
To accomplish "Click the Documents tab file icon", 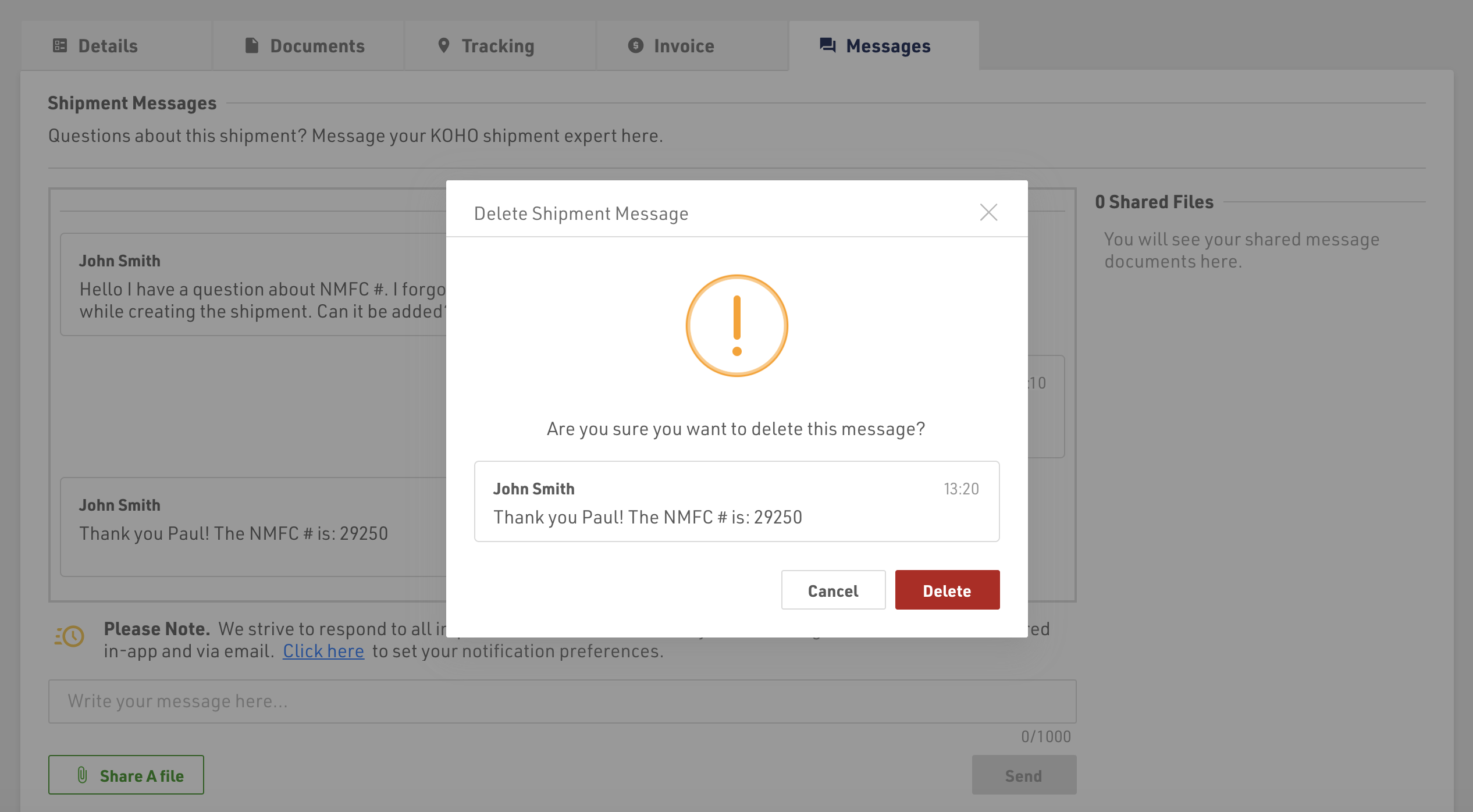I will click(x=251, y=45).
